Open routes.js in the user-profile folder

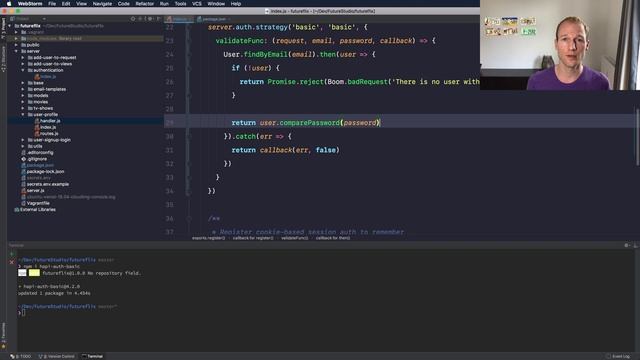click(x=49, y=133)
